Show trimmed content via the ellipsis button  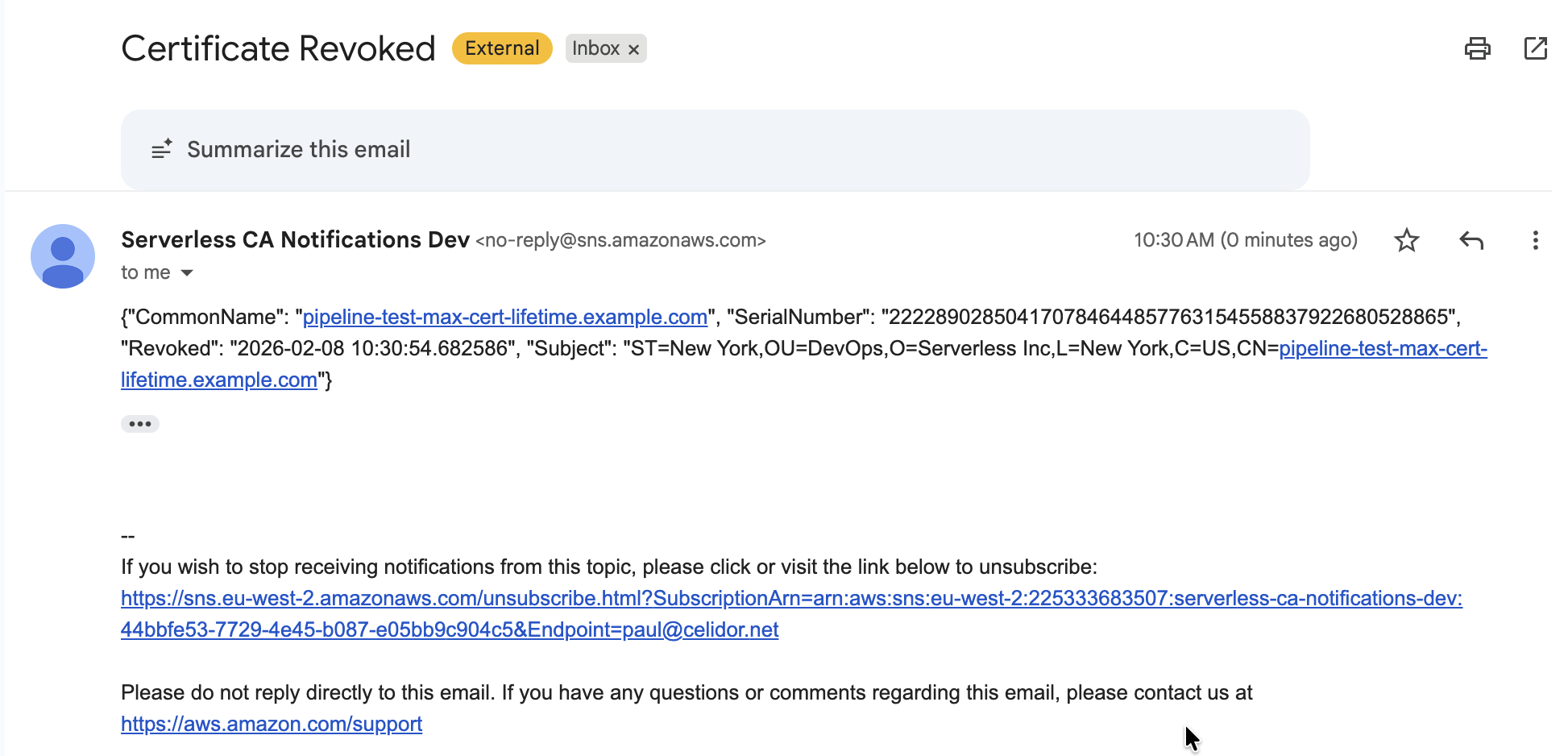tap(139, 423)
